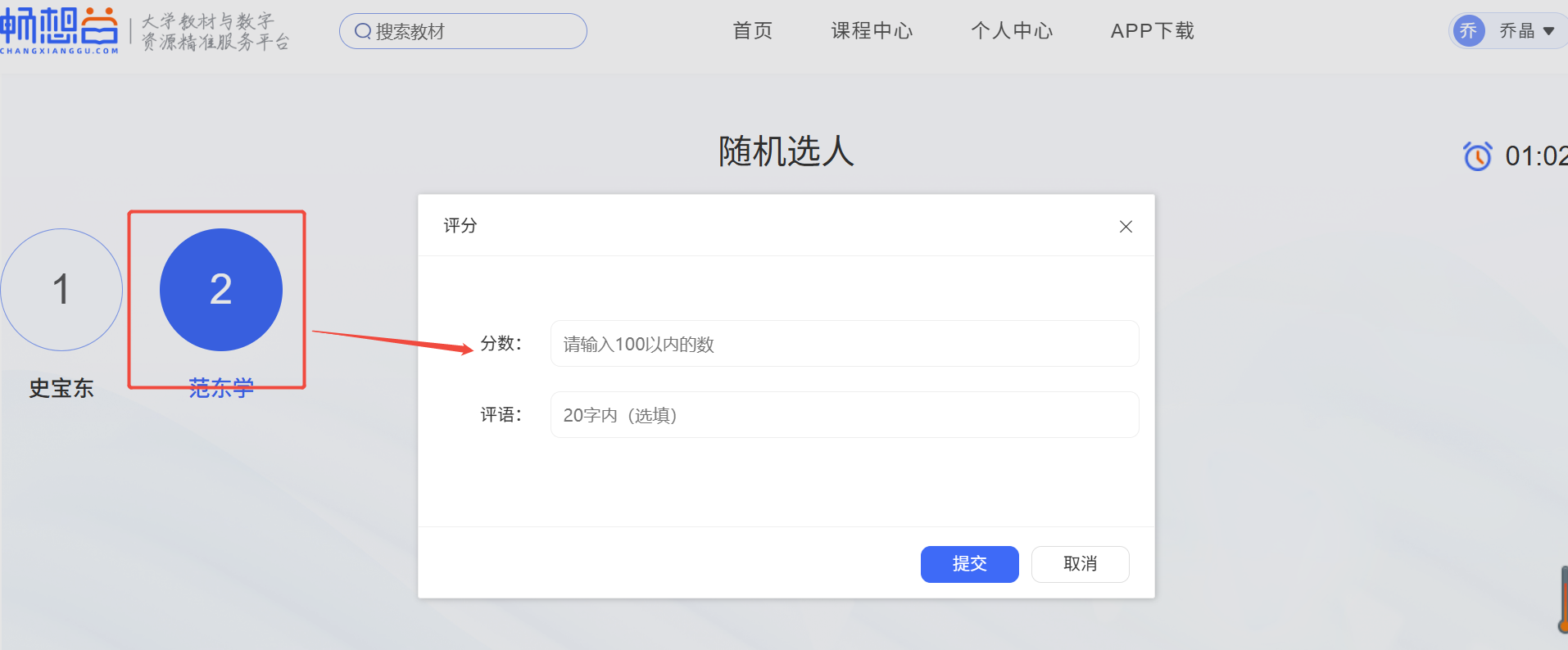Image resolution: width=1568 pixels, height=650 pixels.
Task: Close the 评分 dialog with the X
Action: pos(1126,227)
